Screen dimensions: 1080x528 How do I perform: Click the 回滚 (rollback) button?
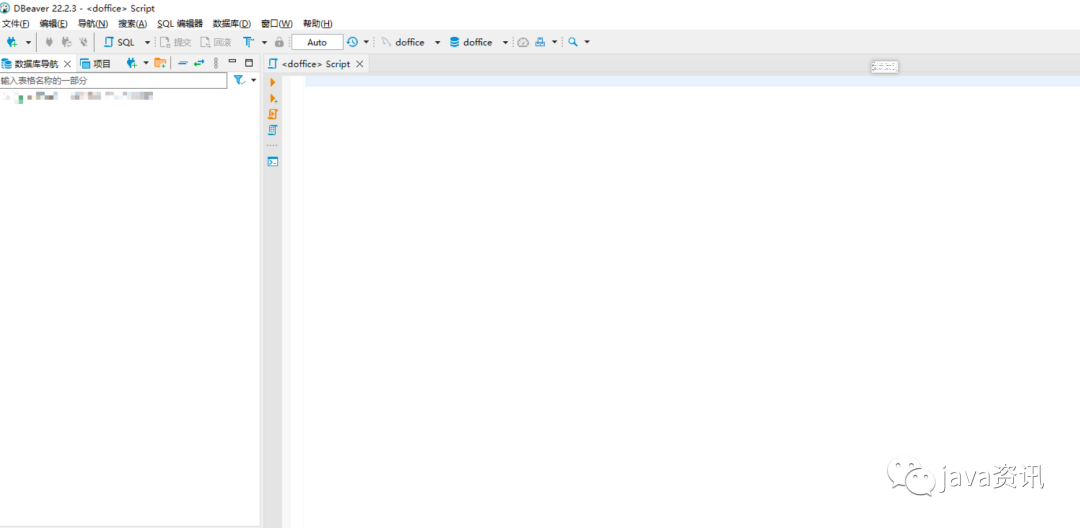point(216,42)
